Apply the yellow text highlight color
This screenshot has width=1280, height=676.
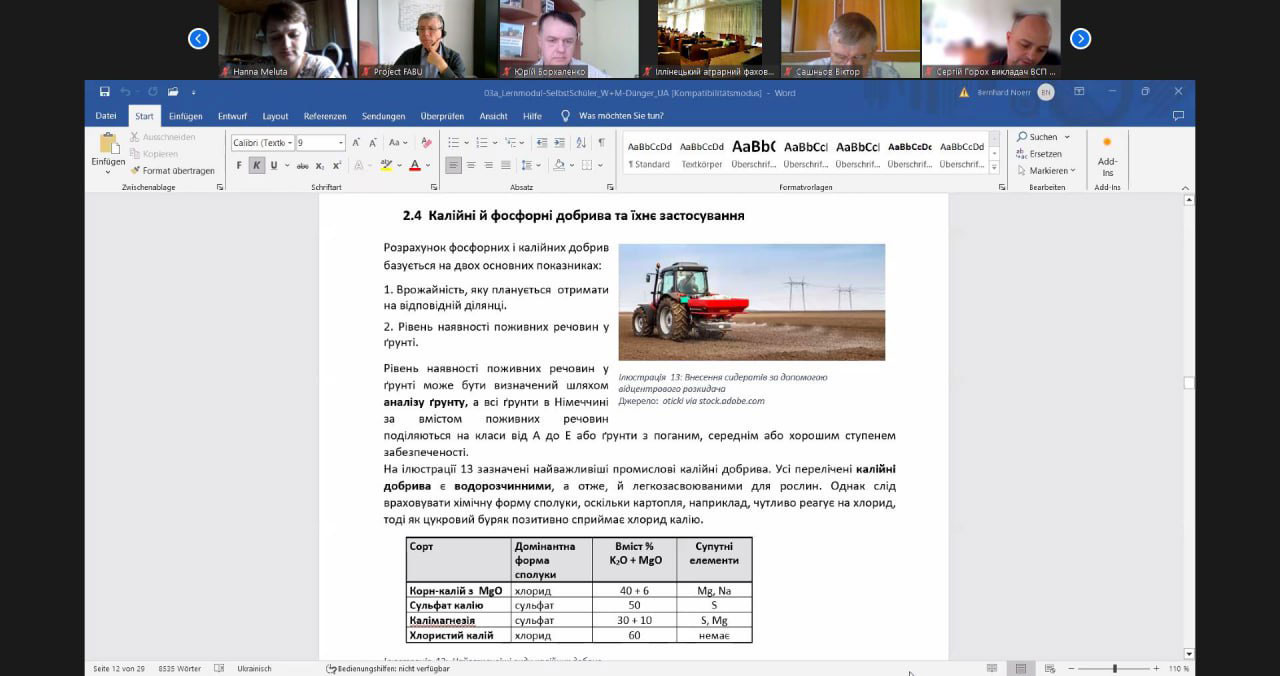386,166
